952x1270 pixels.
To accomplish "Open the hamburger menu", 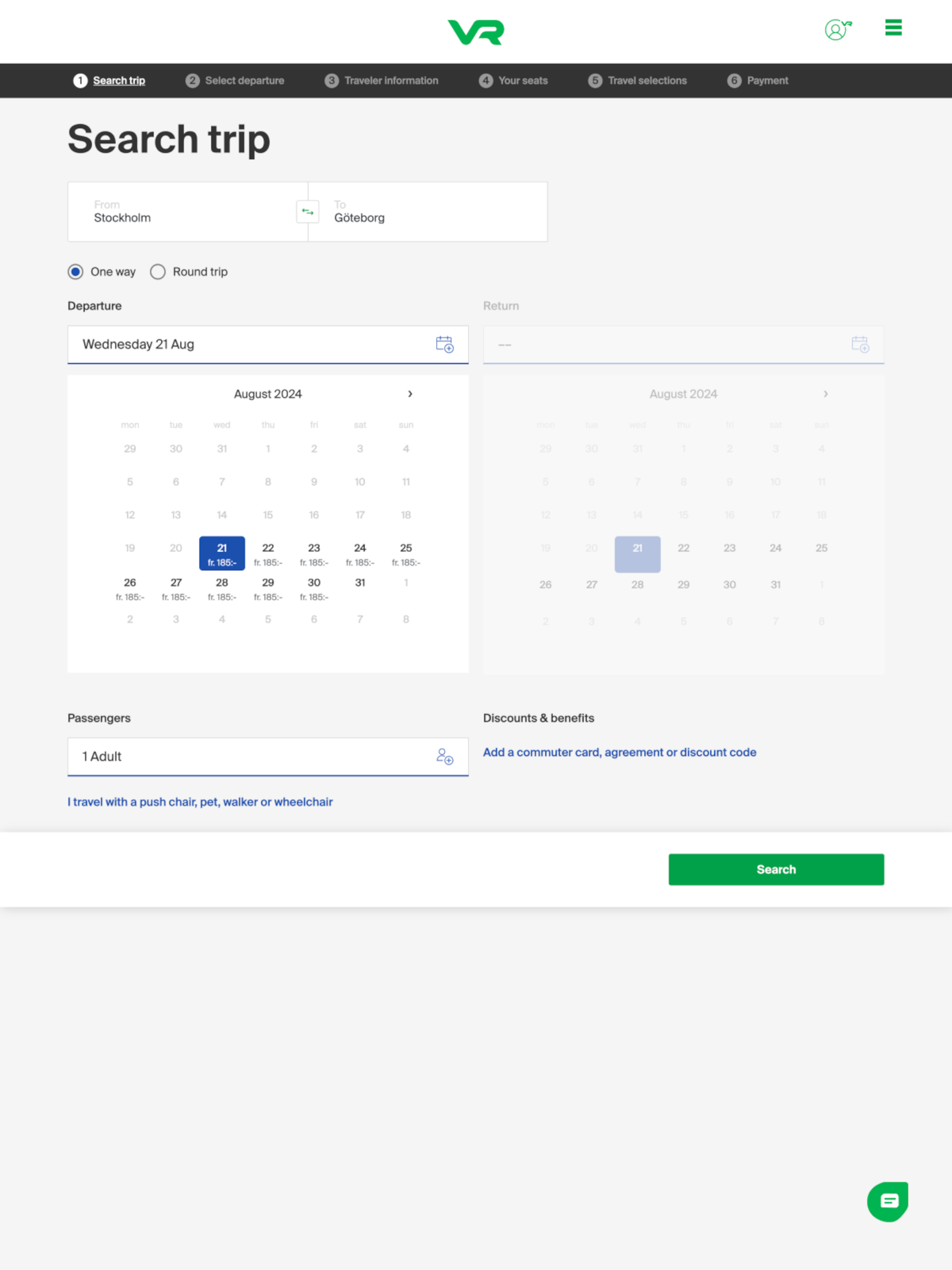I will point(893,27).
